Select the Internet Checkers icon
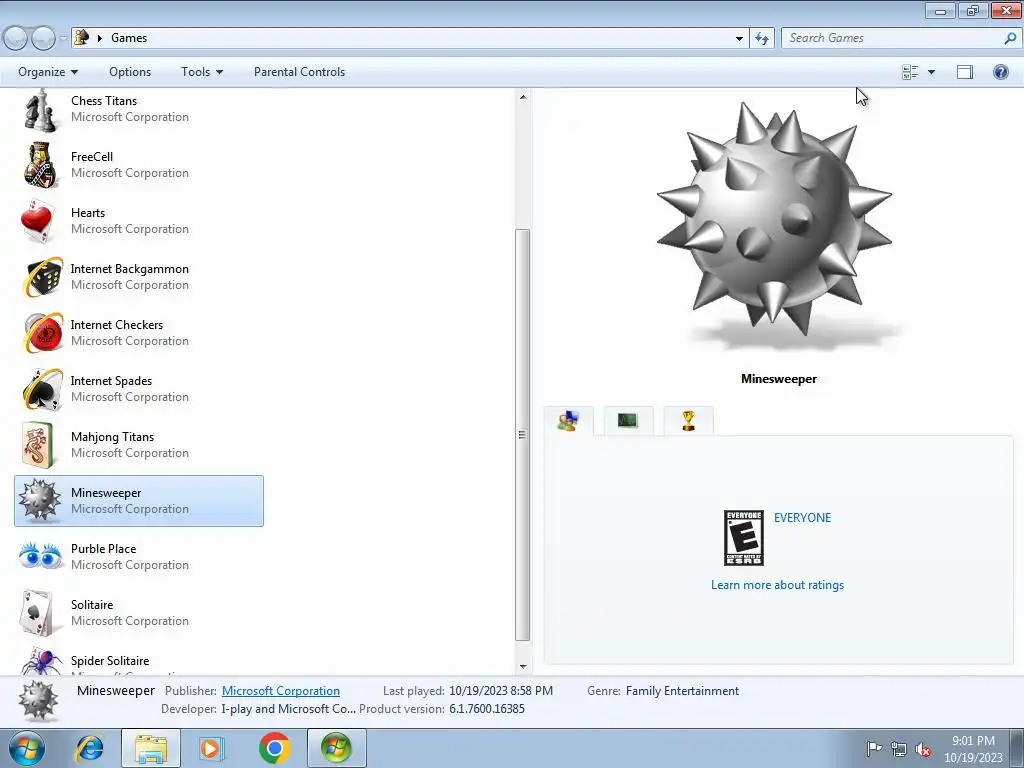Viewport: 1024px width, 768px height. tap(42, 333)
